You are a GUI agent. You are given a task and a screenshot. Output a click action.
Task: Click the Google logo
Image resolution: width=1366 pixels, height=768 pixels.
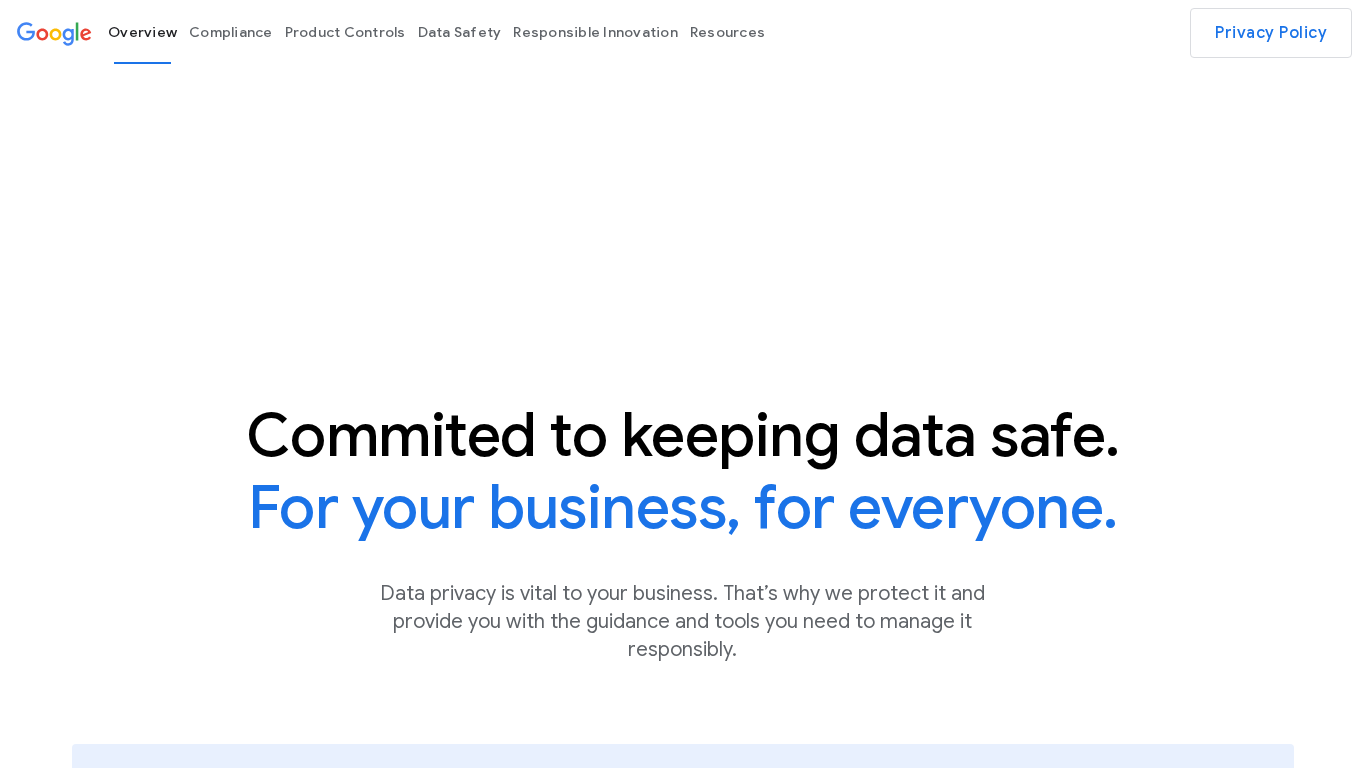[x=54, y=33]
